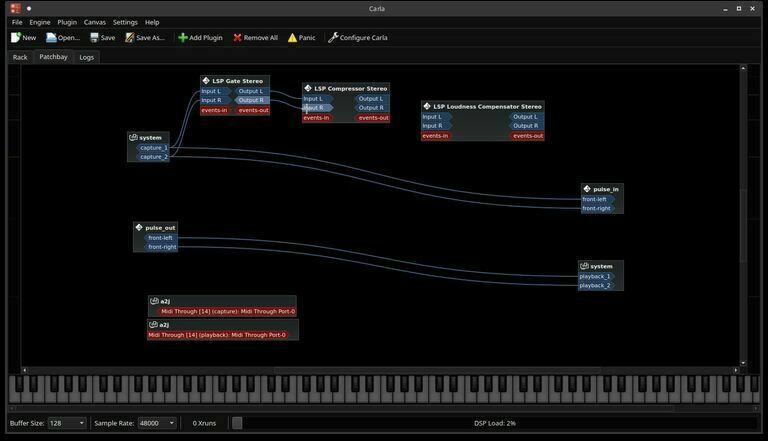
Task: Click the Open file icon
Action: click(51, 37)
